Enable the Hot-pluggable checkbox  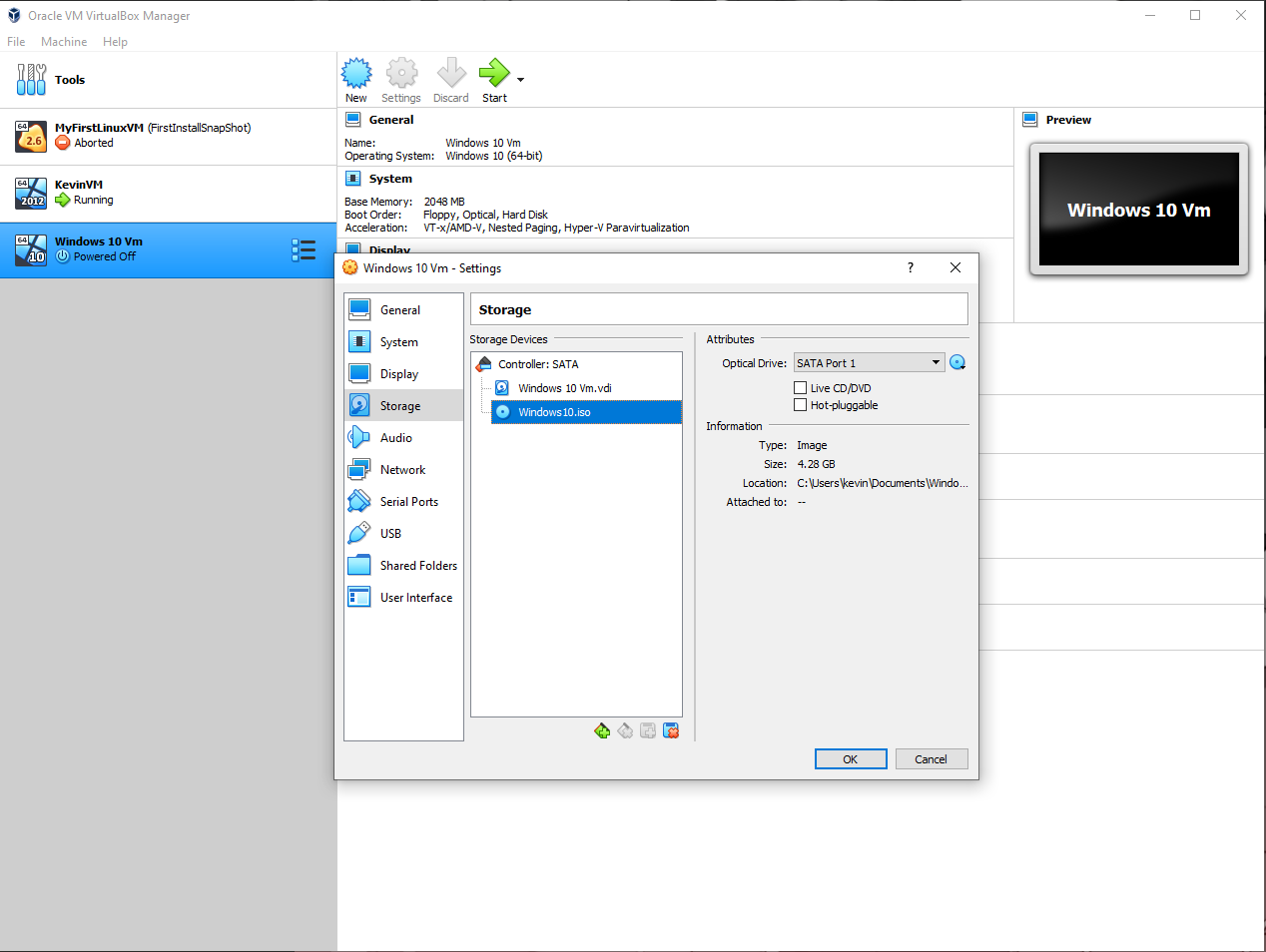click(x=801, y=404)
